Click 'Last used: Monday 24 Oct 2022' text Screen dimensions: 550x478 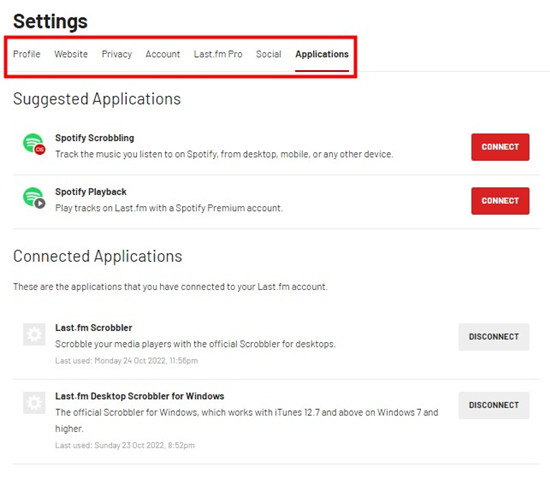[127, 361]
